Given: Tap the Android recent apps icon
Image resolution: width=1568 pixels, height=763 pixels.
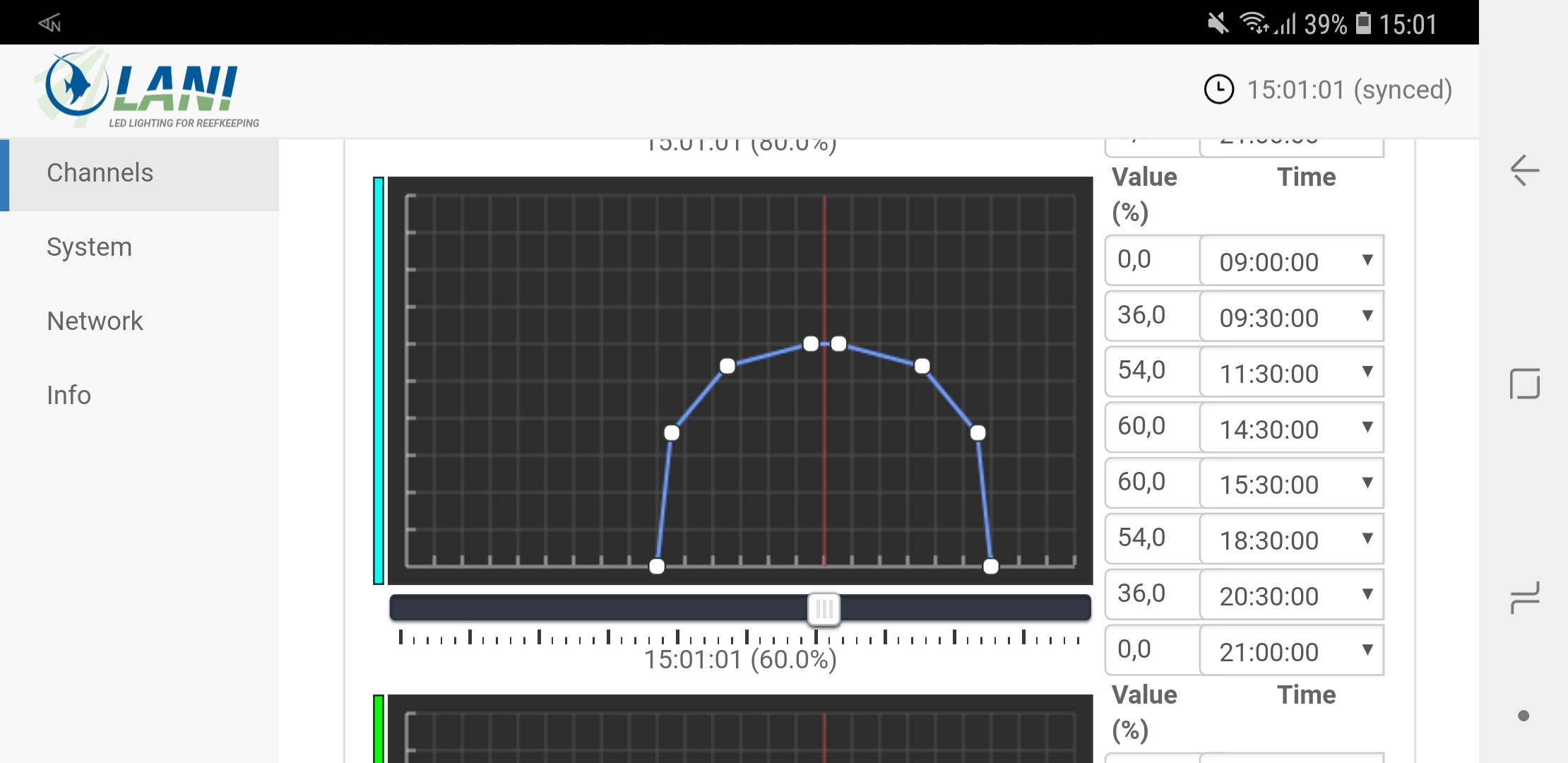Looking at the screenshot, I should pyautogui.click(x=1524, y=598).
